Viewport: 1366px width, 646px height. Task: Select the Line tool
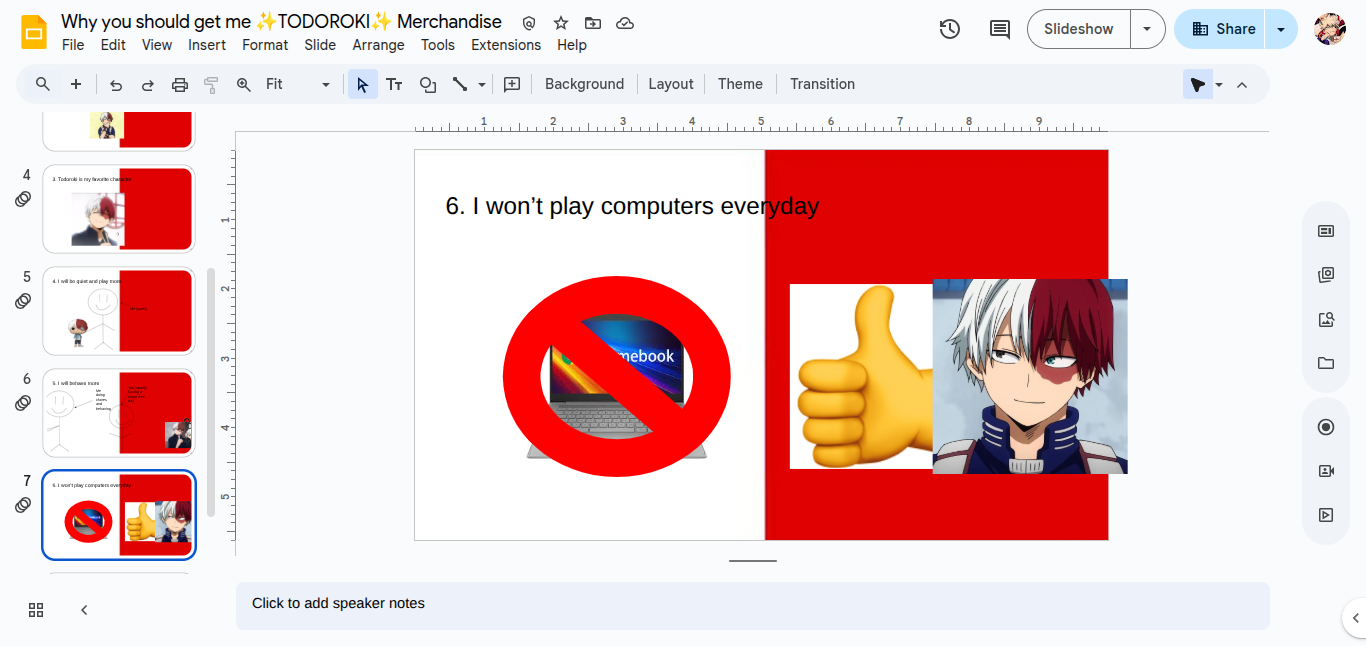460,84
